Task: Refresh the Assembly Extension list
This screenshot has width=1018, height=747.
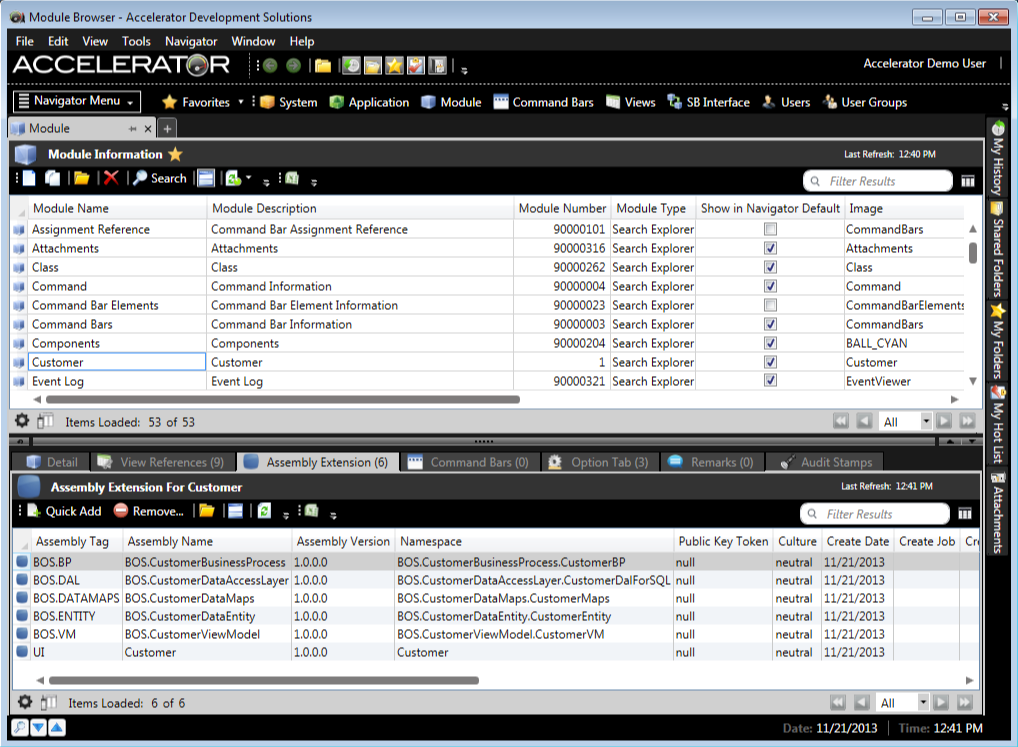Action: [x=264, y=511]
